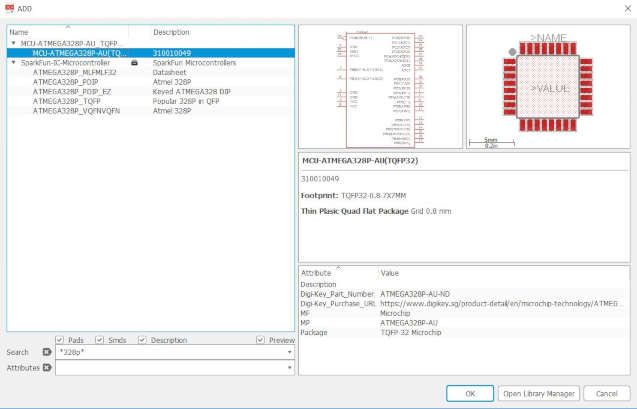Click the MCU-ATMEGA328P-AU(TQFP32) heading
This screenshot has height=409, width=637.
pos(360,160)
